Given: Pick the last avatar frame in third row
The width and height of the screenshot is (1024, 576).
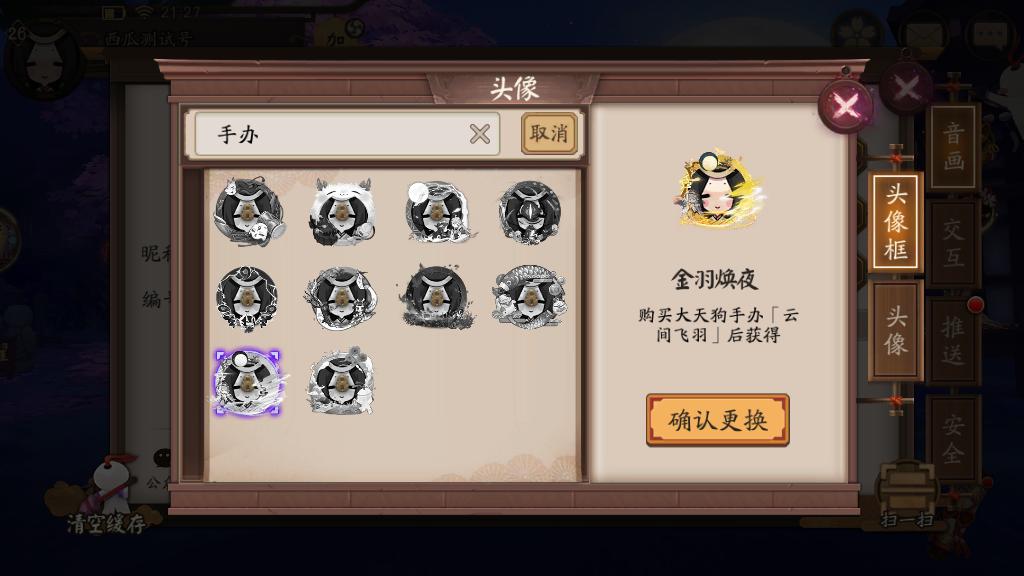Looking at the screenshot, I should pyautogui.click(x=342, y=381).
